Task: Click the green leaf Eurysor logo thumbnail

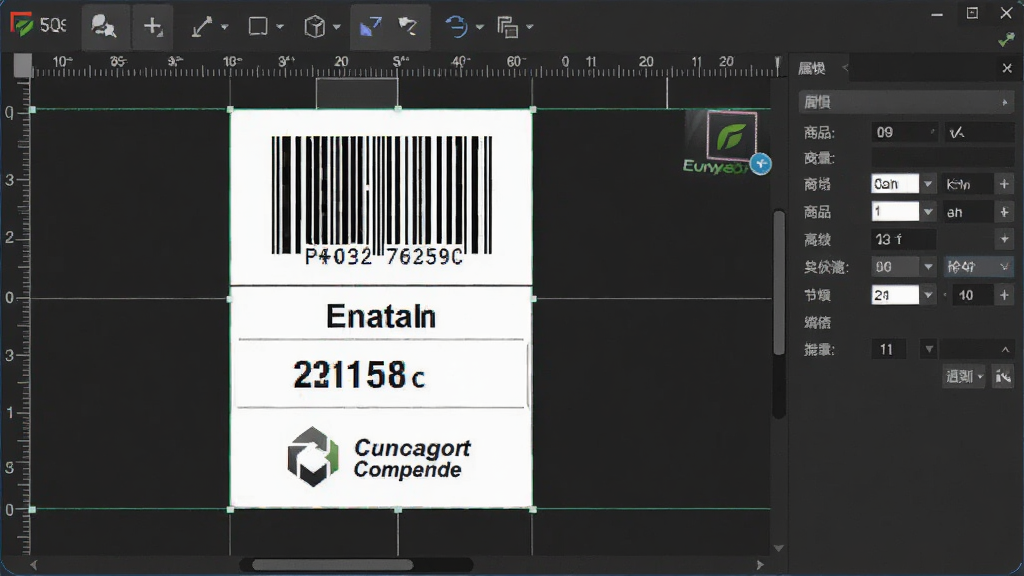Action: (x=731, y=136)
